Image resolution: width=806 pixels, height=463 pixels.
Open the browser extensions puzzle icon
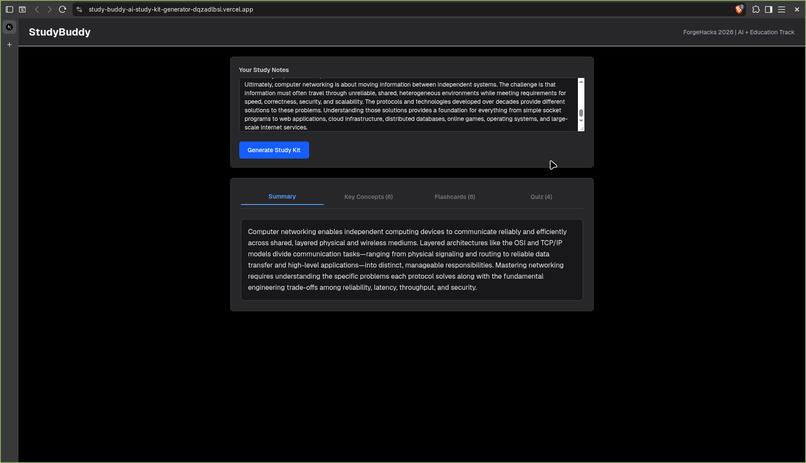coord(756,9)
